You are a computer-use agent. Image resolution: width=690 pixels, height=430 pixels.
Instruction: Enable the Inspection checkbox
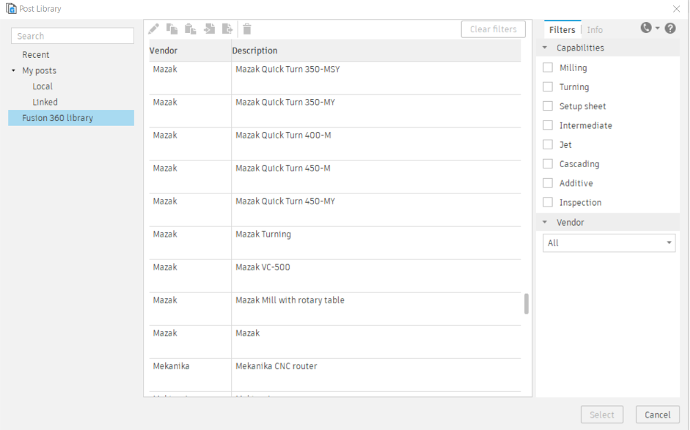coord(548,202)
